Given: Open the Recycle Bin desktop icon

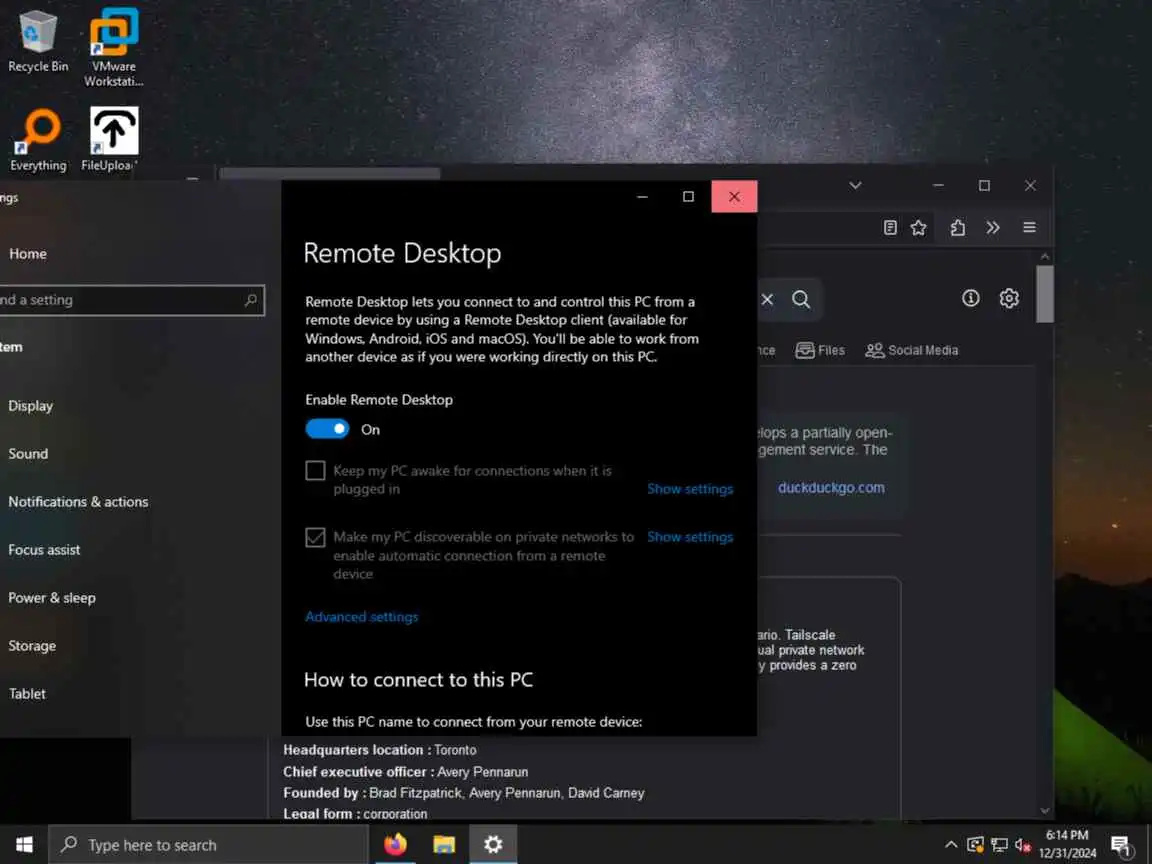Looking at the screenshot, I should coord(37,41).
